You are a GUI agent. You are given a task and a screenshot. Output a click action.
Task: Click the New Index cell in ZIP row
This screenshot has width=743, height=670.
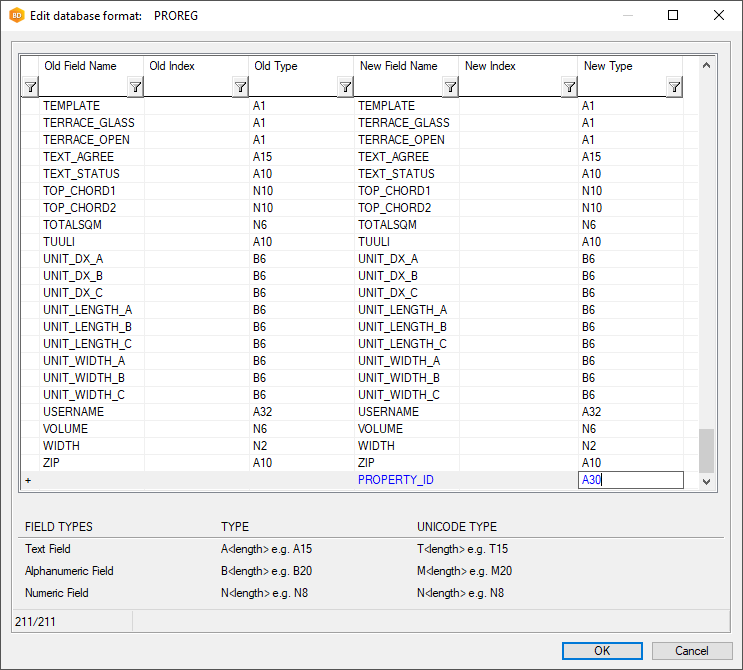pyautogui.click(x=518, y=463)
